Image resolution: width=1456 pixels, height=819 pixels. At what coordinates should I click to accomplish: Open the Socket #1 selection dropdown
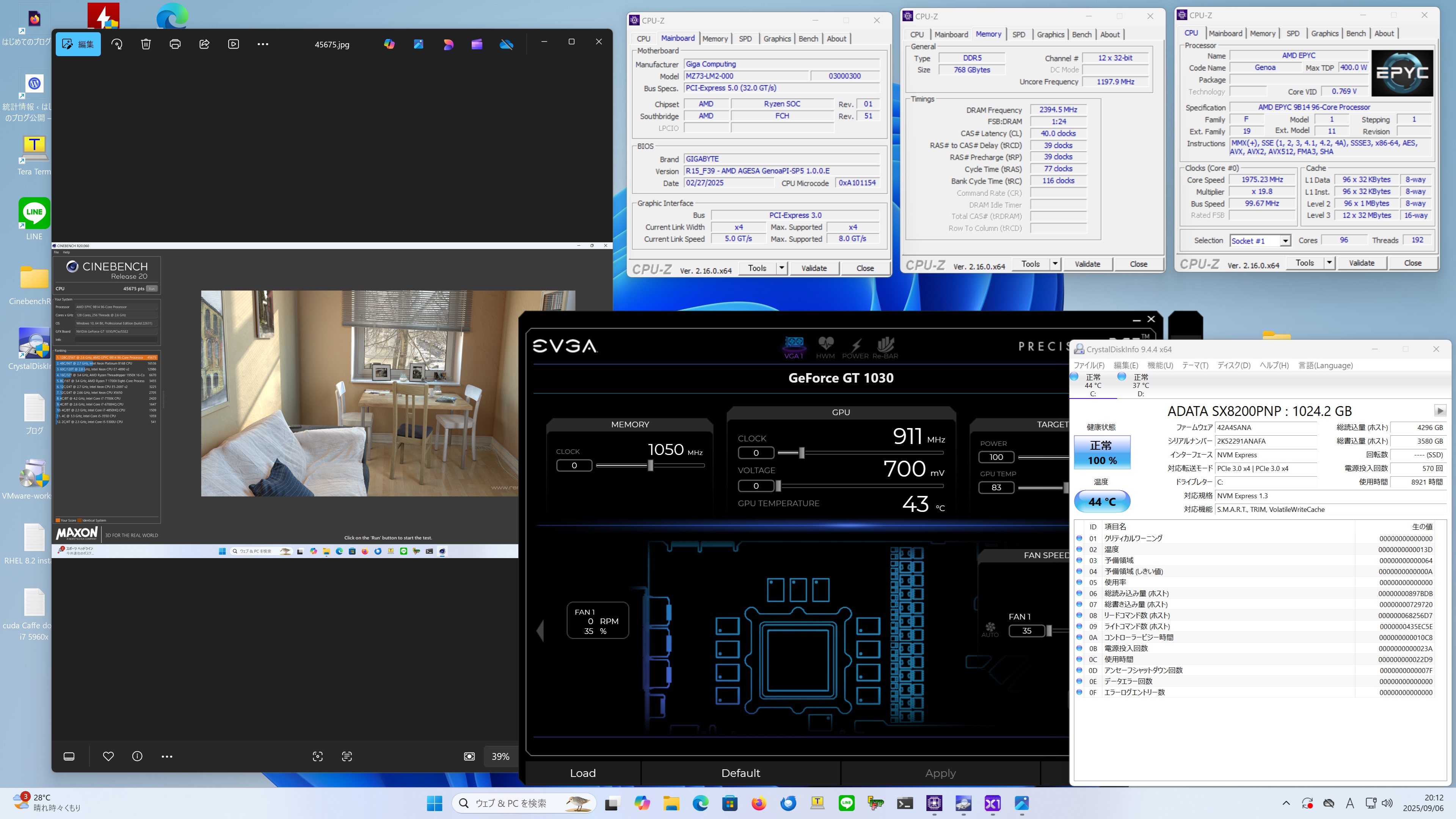pyautogui.click(x=1285, y=241)
